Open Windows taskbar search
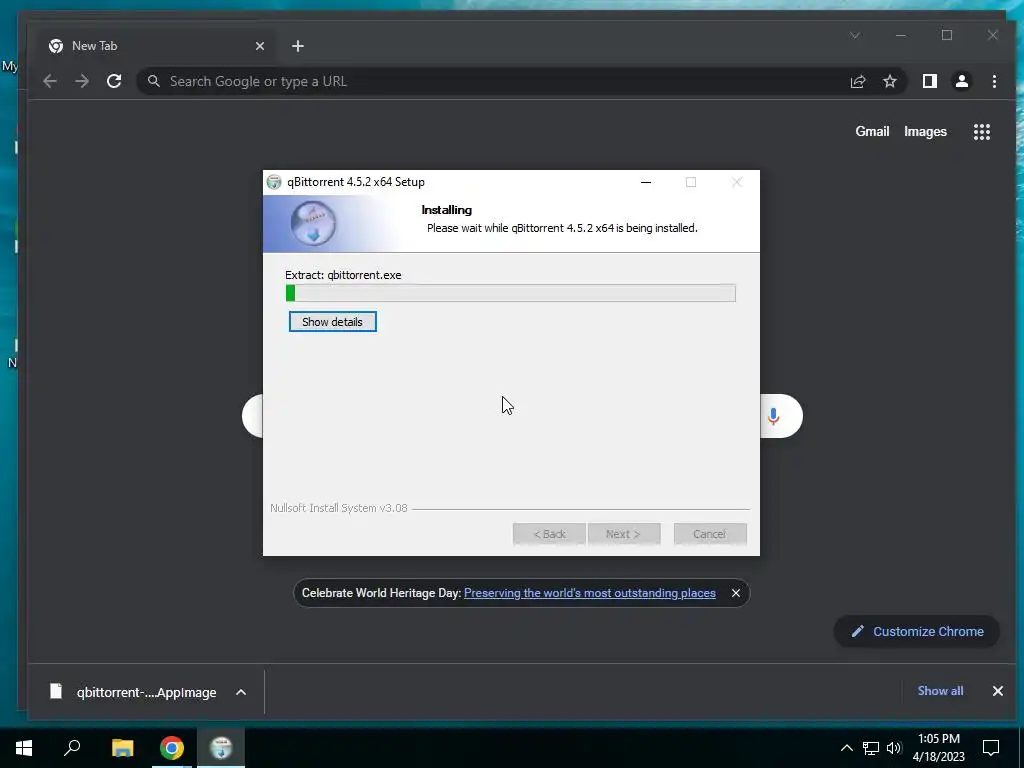The image size is (1024, 768). 72,748
